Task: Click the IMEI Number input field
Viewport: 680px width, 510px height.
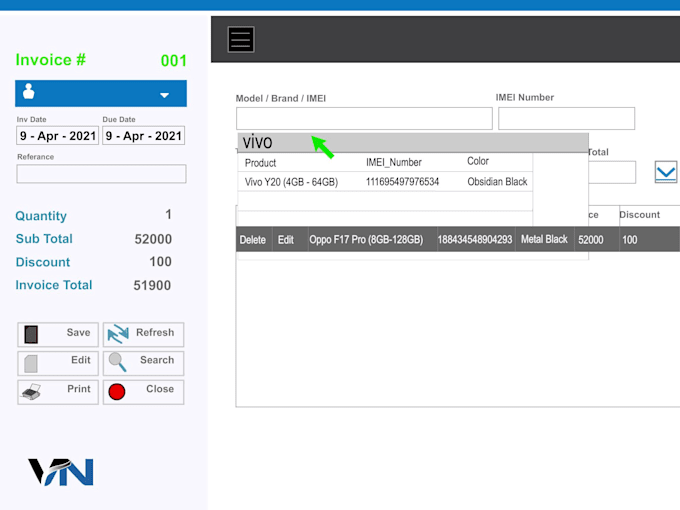Action: tap(566, 118)
